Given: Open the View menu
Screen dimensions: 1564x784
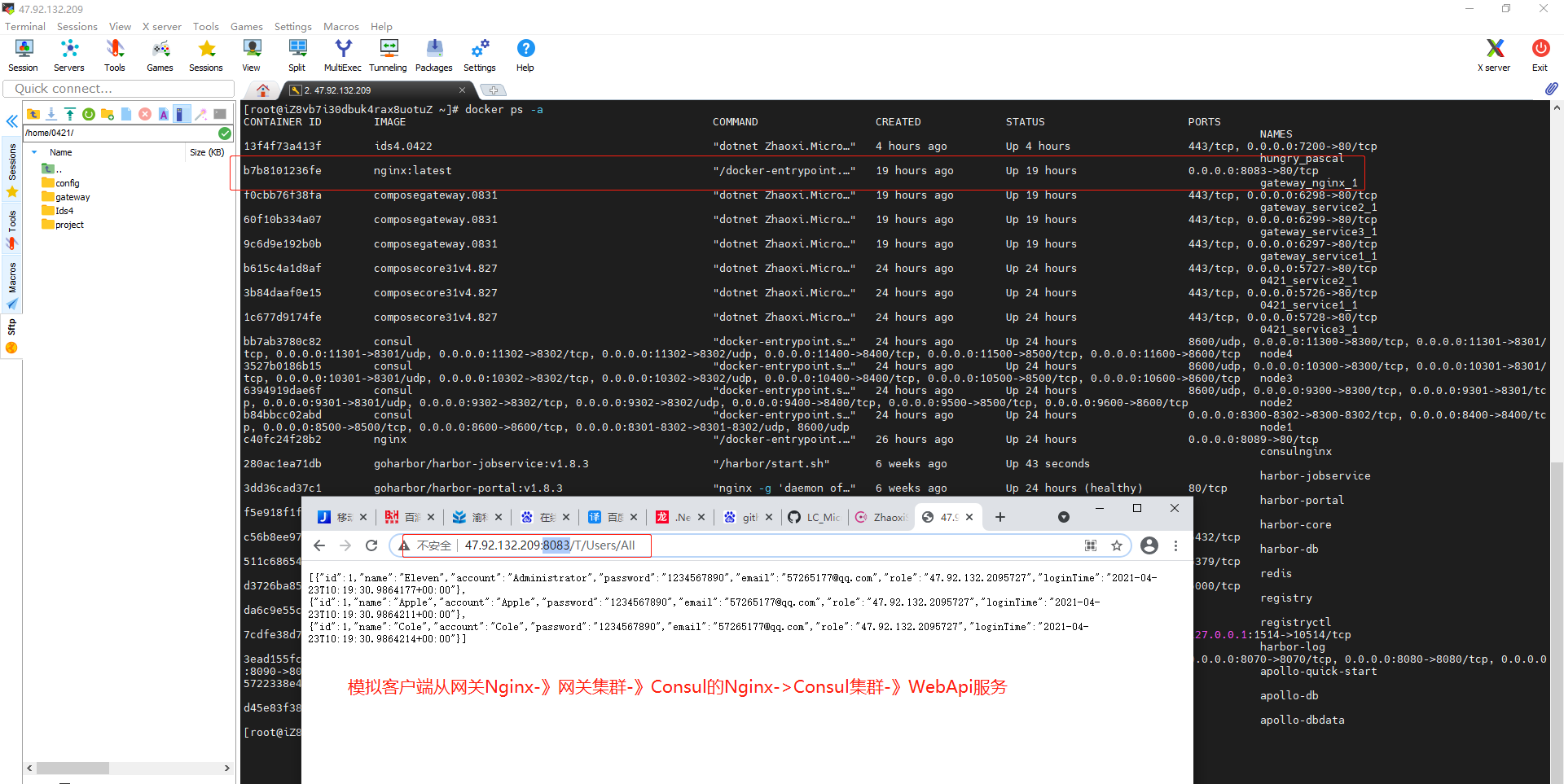Looking at the screenshot, I should pyautogui.click(x=120, y=26).
